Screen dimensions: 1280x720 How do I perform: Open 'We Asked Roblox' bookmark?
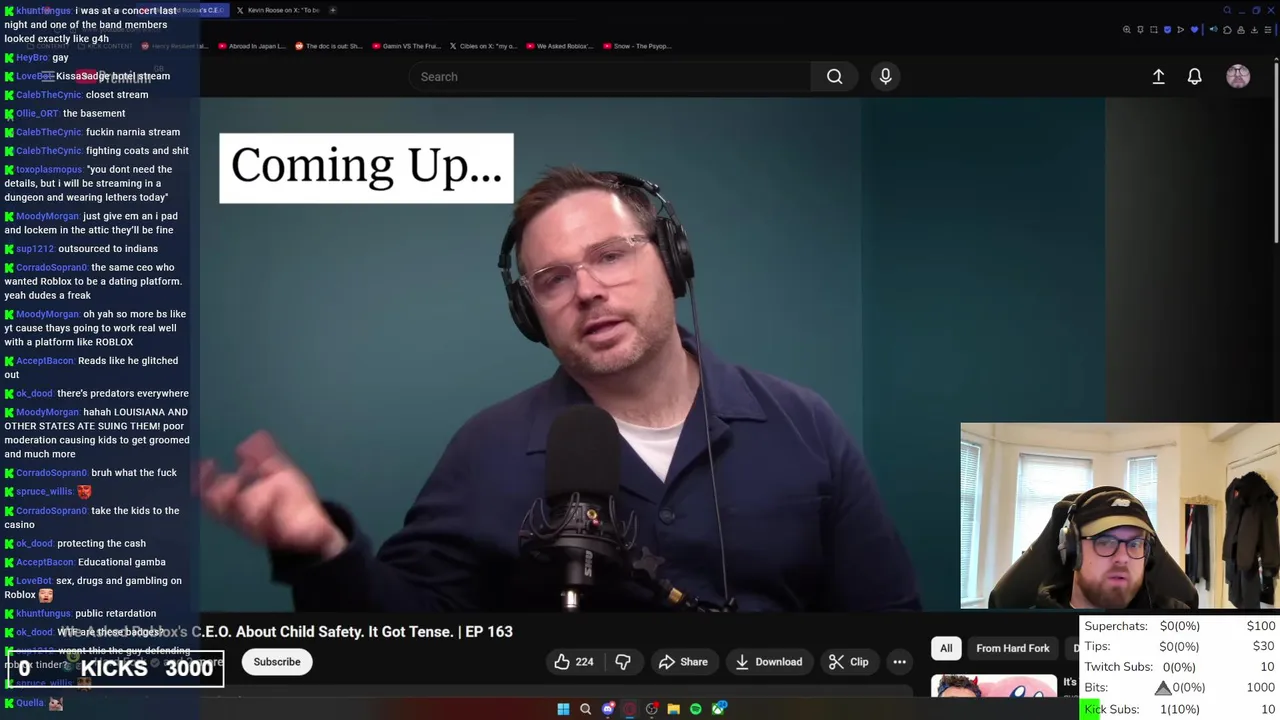tap(560, 46)
